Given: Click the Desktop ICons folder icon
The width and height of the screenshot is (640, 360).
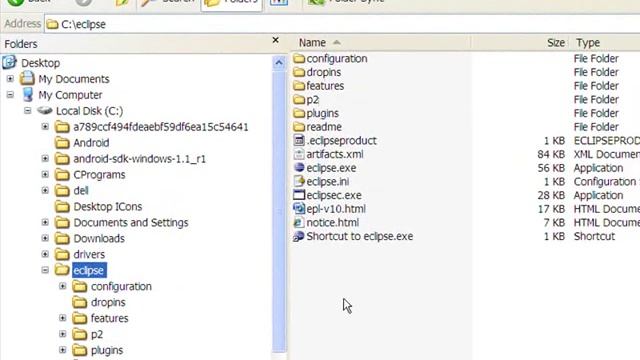Looking at the screenshot, I should click(62, 206).
